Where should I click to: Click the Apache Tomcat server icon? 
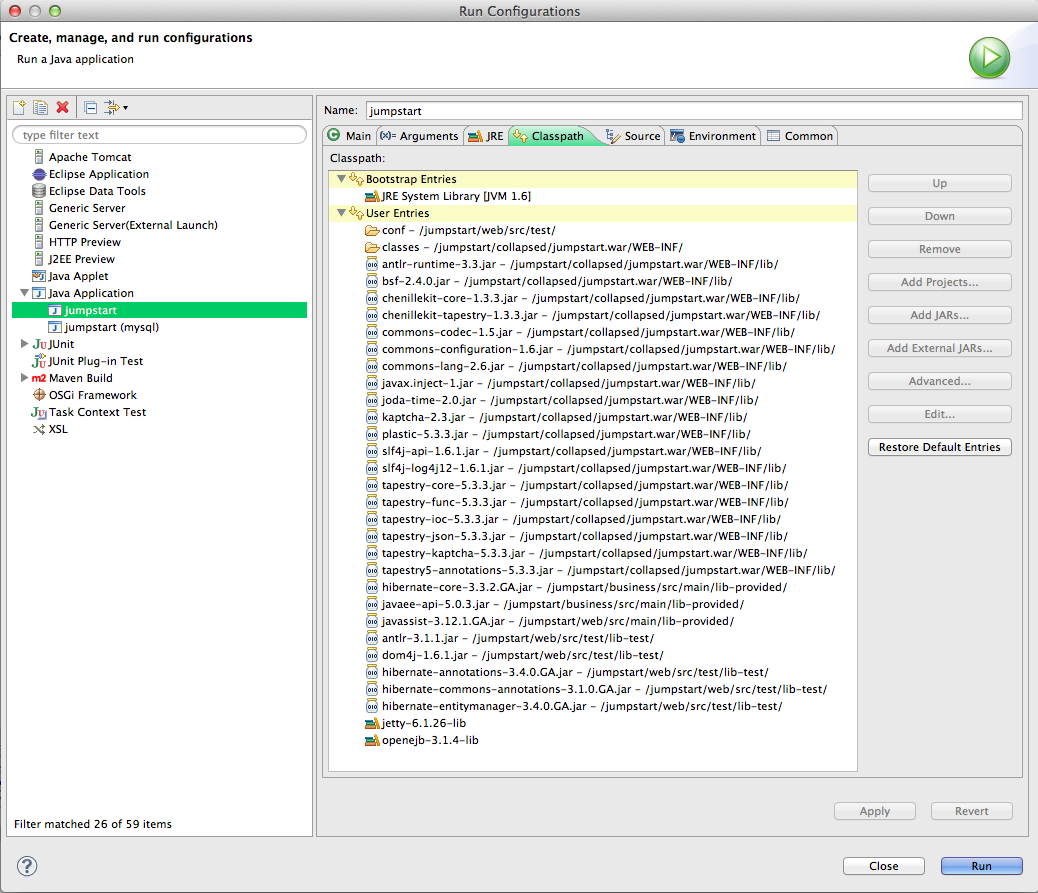click(x=39, y=157)
